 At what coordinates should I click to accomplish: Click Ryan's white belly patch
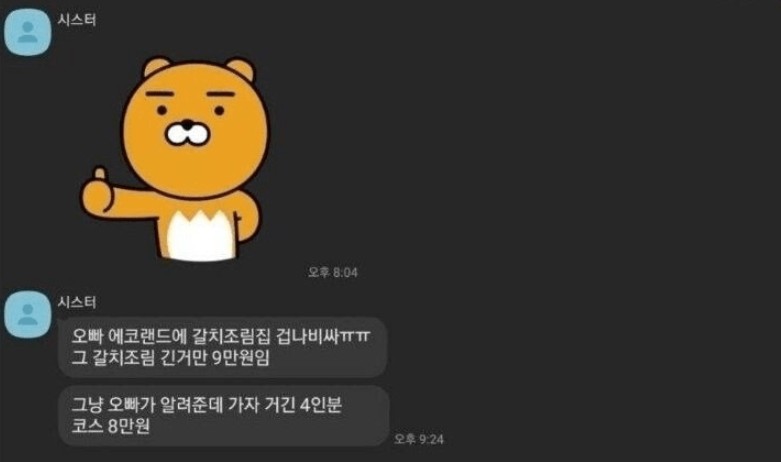click(201, 235)
